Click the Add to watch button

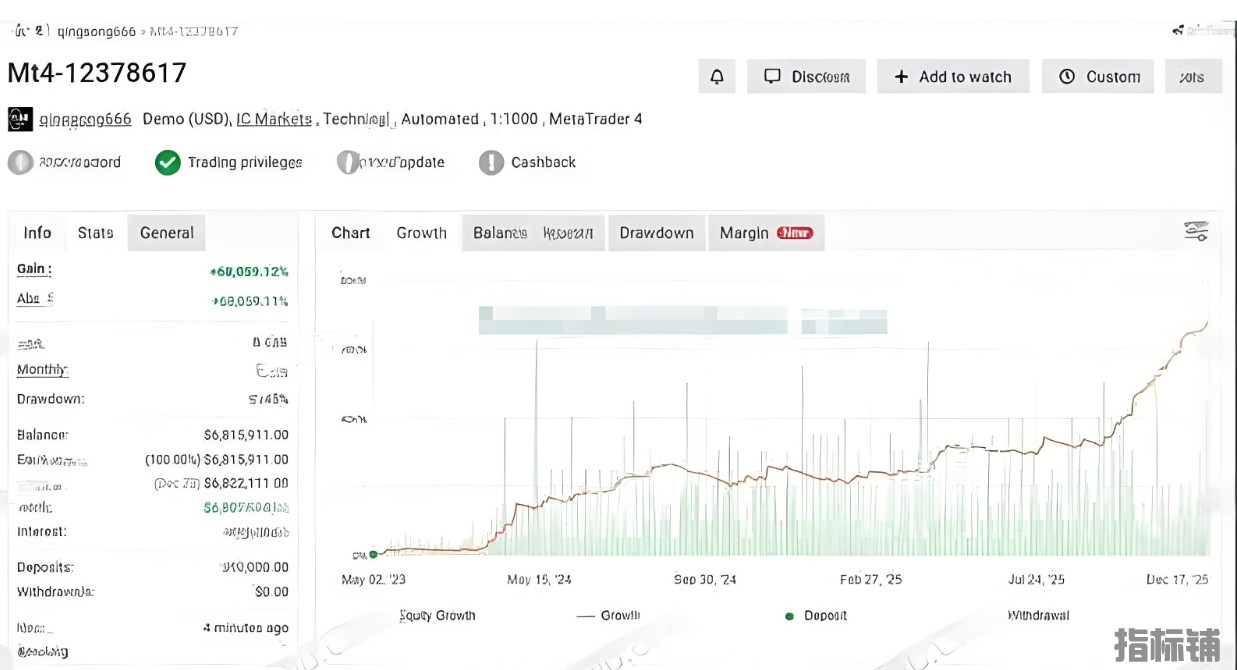[953, 77]
